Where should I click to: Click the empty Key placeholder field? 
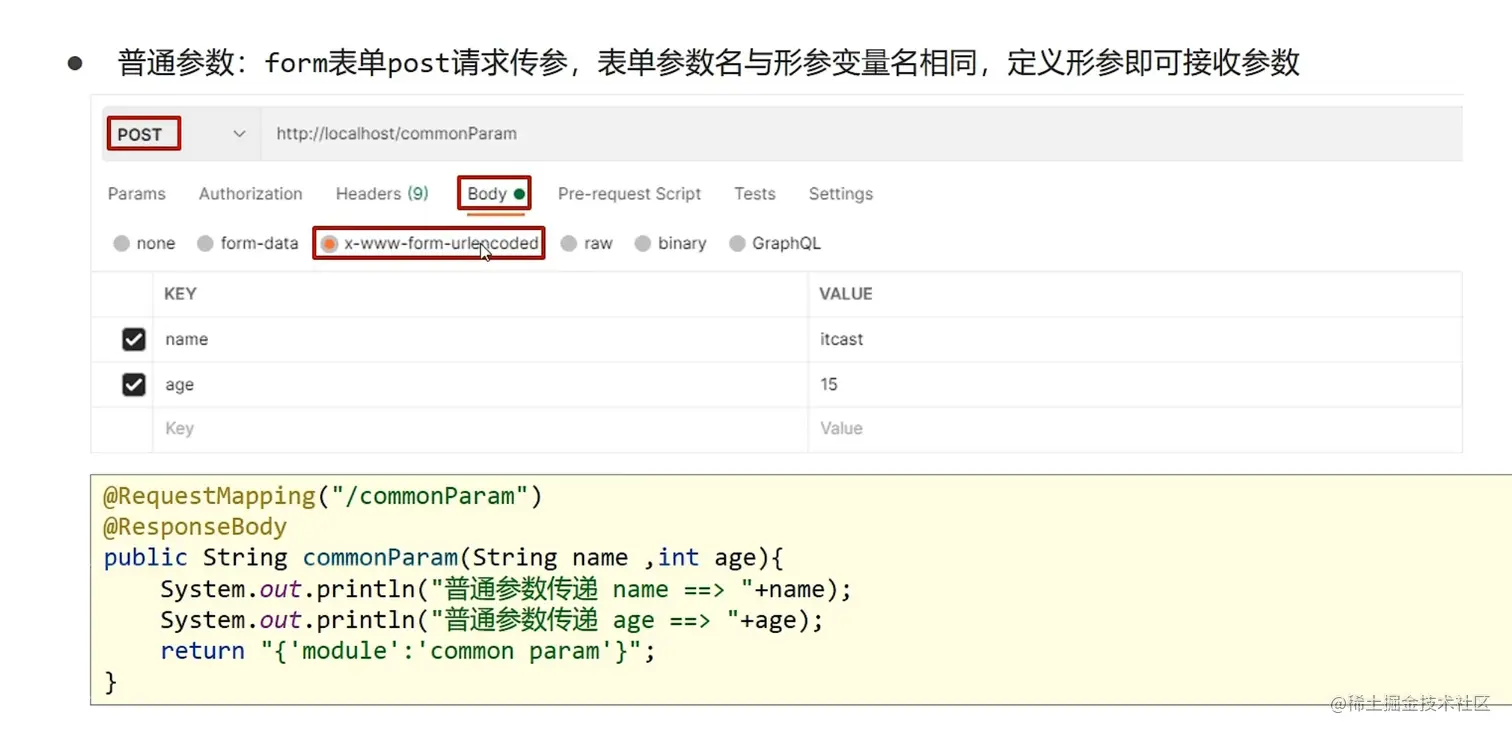point(480,429)
